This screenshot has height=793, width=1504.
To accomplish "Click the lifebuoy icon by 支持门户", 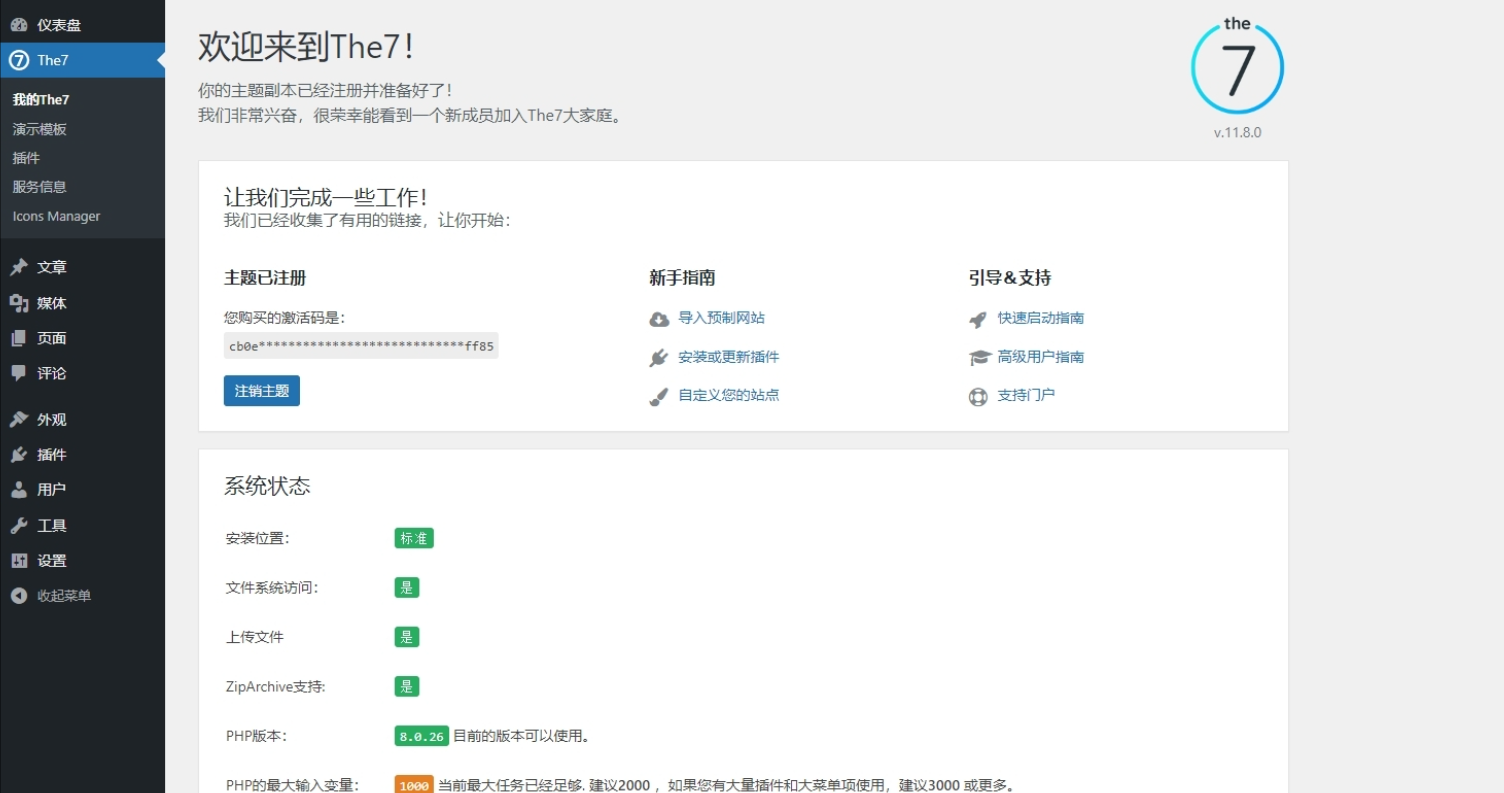I will [978, 396].
